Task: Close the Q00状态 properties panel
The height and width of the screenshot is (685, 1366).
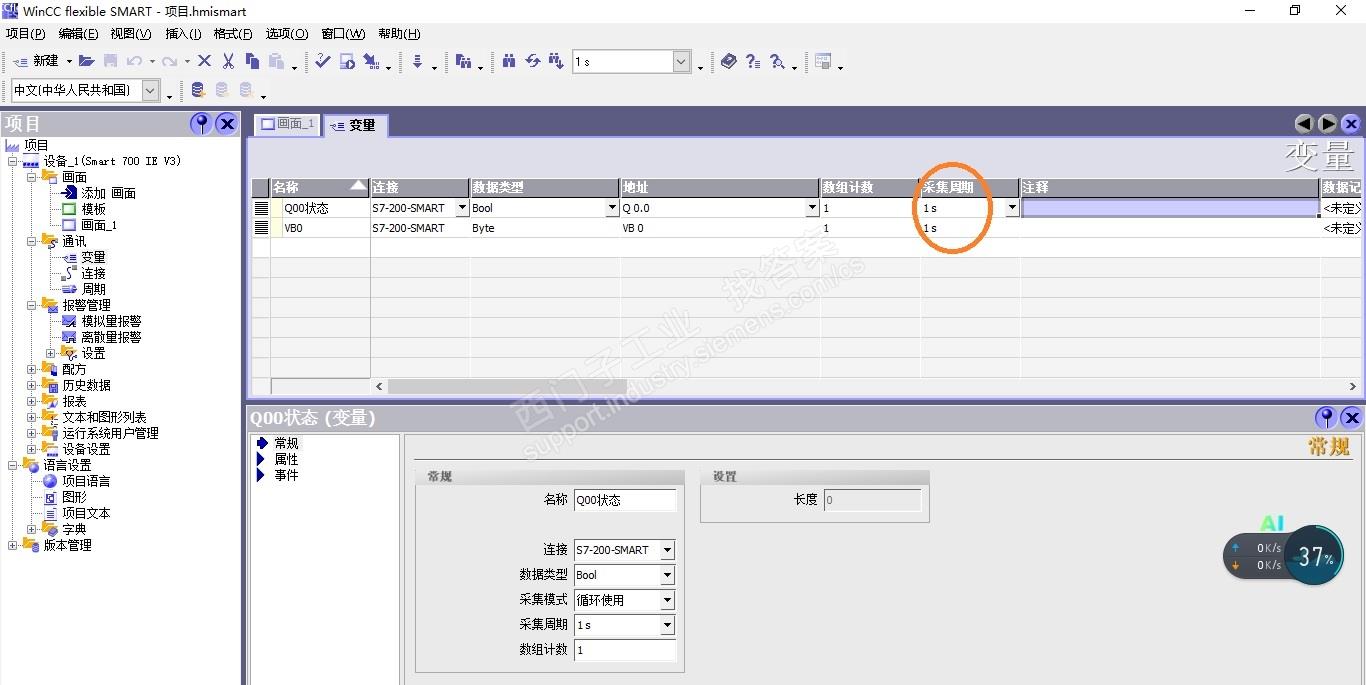Action: click(1351, 417)
